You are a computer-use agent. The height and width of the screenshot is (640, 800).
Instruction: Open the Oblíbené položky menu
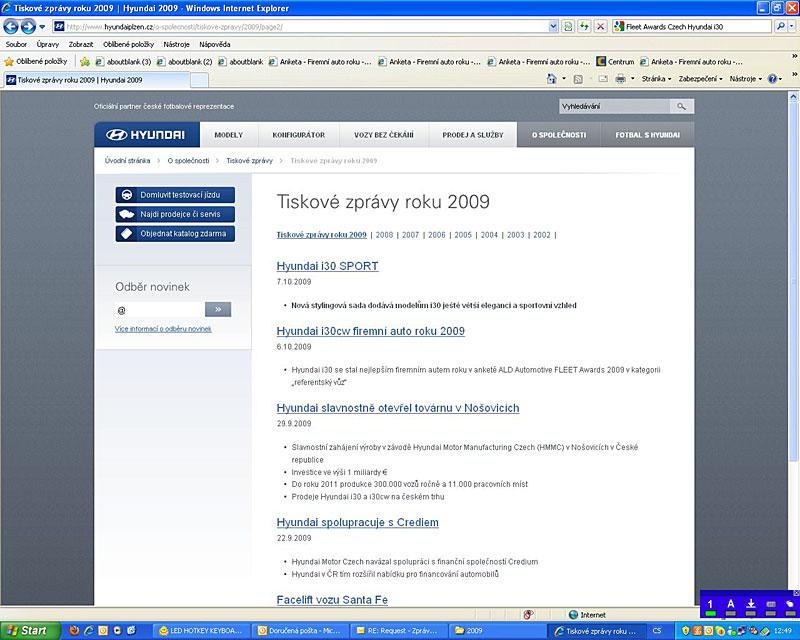(x=128, y=44)
